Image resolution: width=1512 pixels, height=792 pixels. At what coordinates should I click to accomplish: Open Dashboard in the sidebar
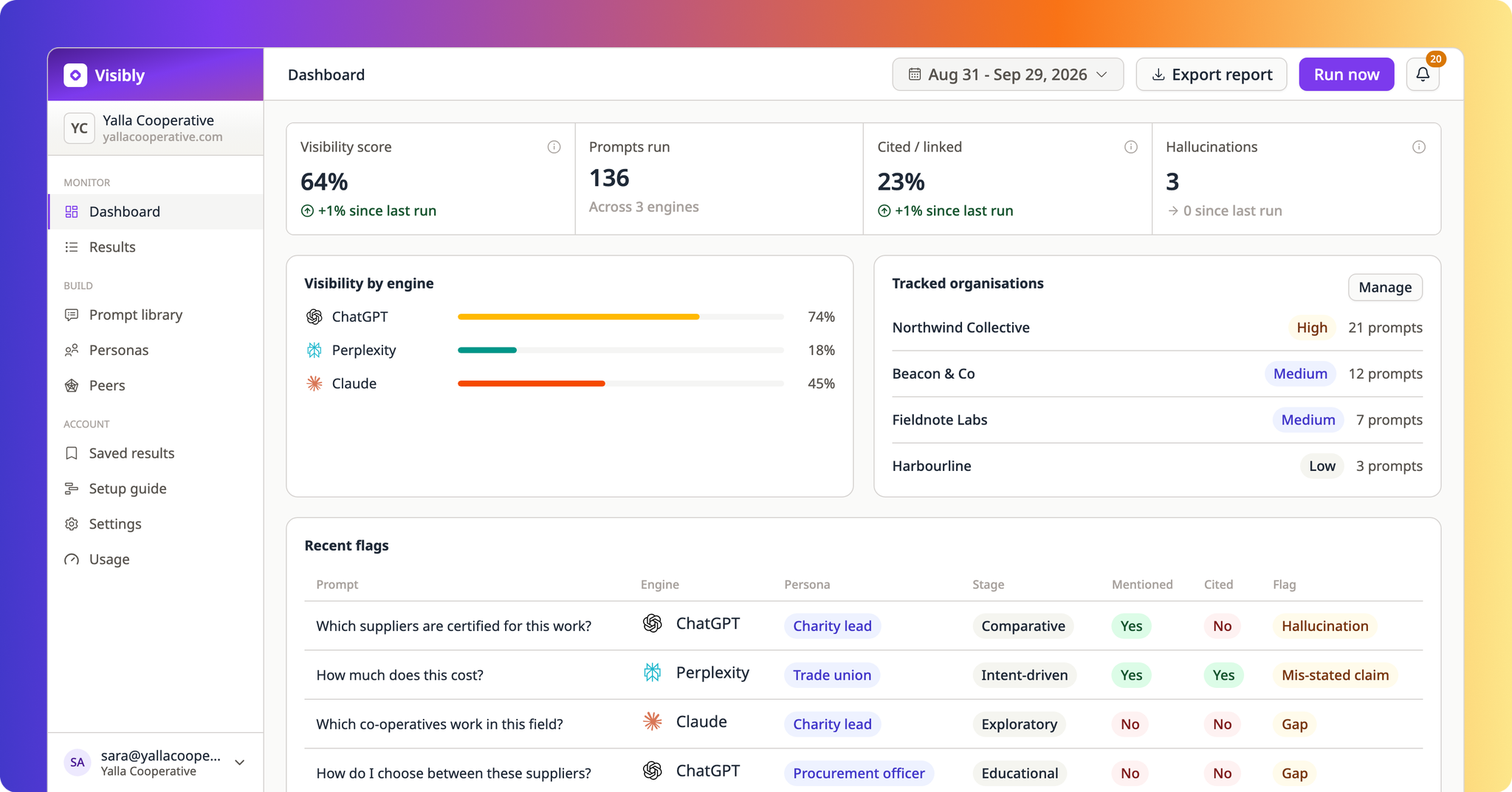coord(156,212)
